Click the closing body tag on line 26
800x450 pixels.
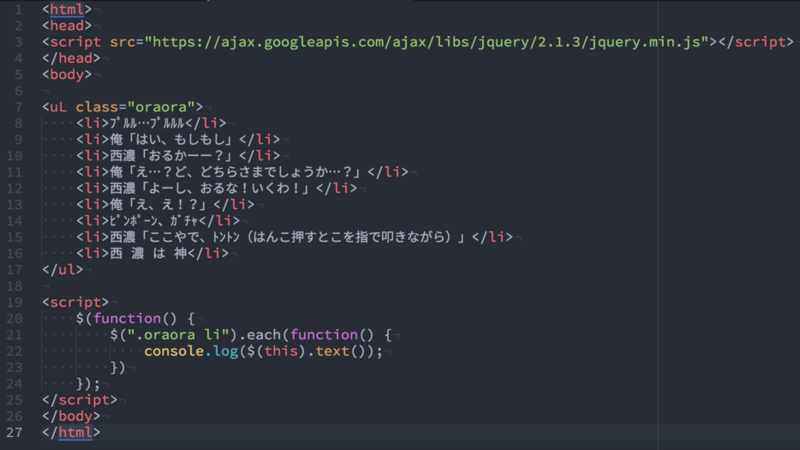71,416
